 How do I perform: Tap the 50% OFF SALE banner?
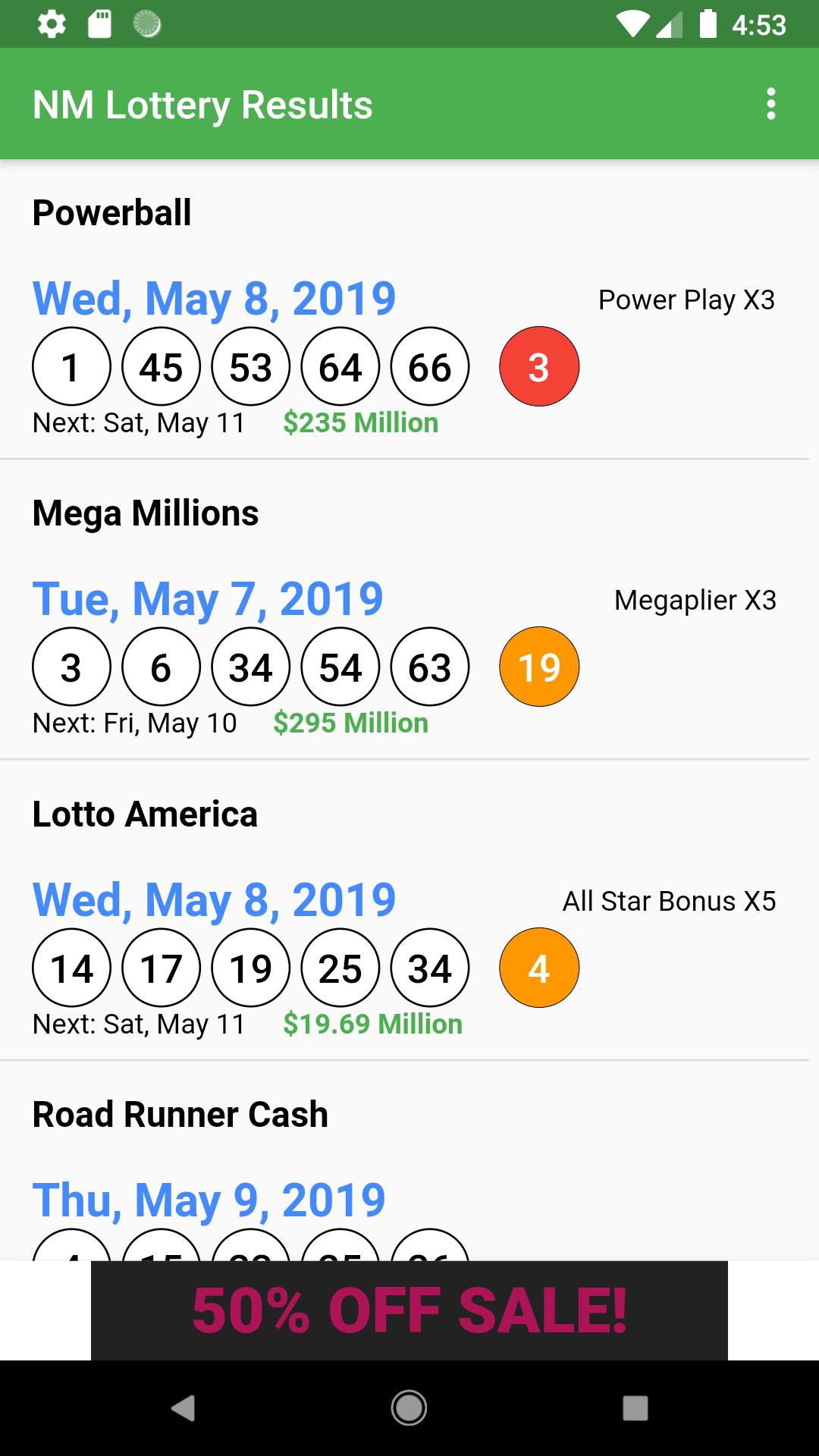click(x=409, y=1310)
